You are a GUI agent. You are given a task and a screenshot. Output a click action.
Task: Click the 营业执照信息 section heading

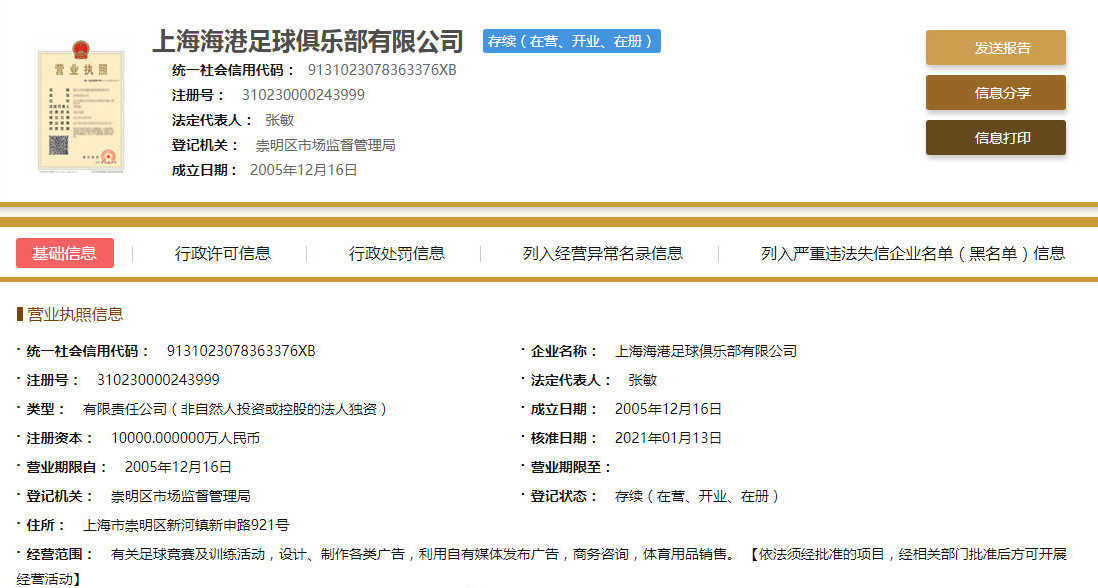coord(75,314)
